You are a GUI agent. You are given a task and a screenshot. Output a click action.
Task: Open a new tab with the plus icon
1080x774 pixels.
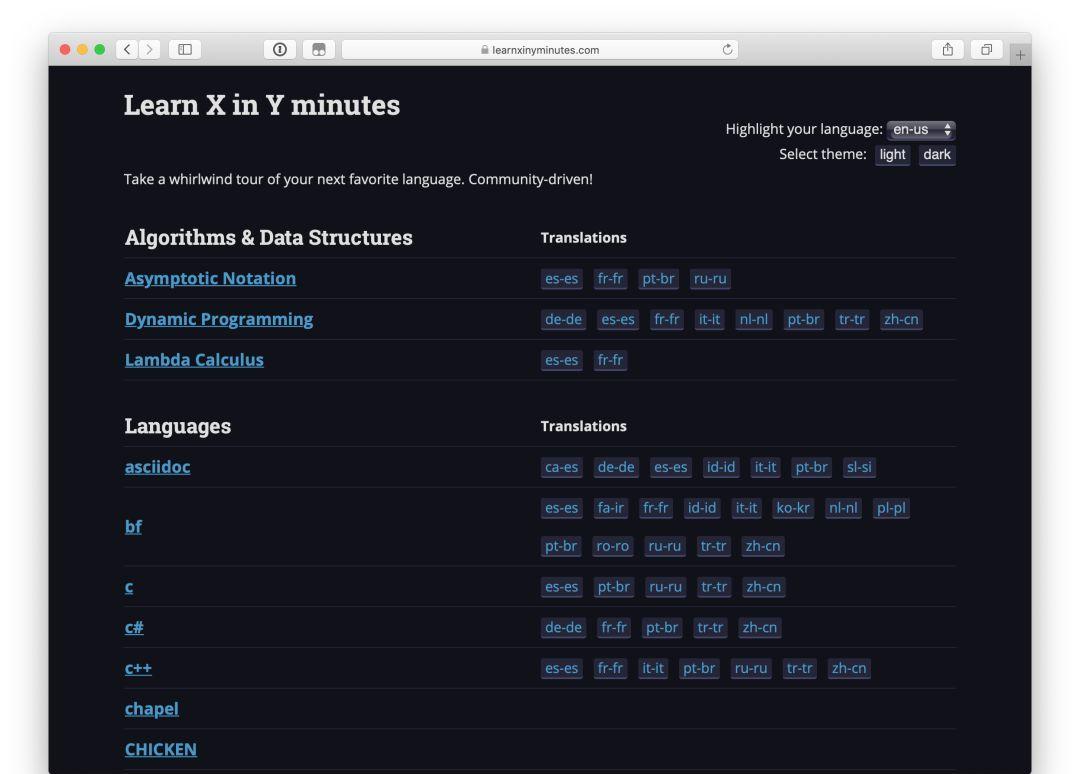coord(1020,54)
